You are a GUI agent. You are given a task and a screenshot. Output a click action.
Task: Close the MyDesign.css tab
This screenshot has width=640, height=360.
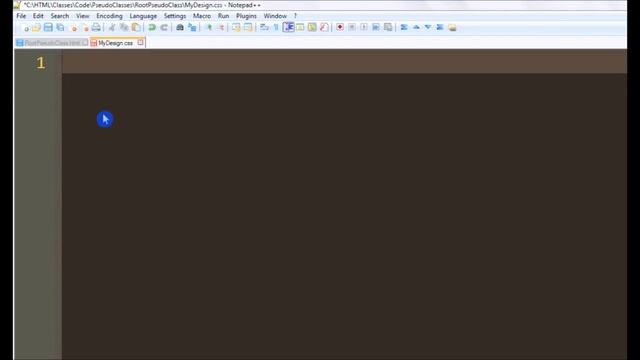point(140,42)
